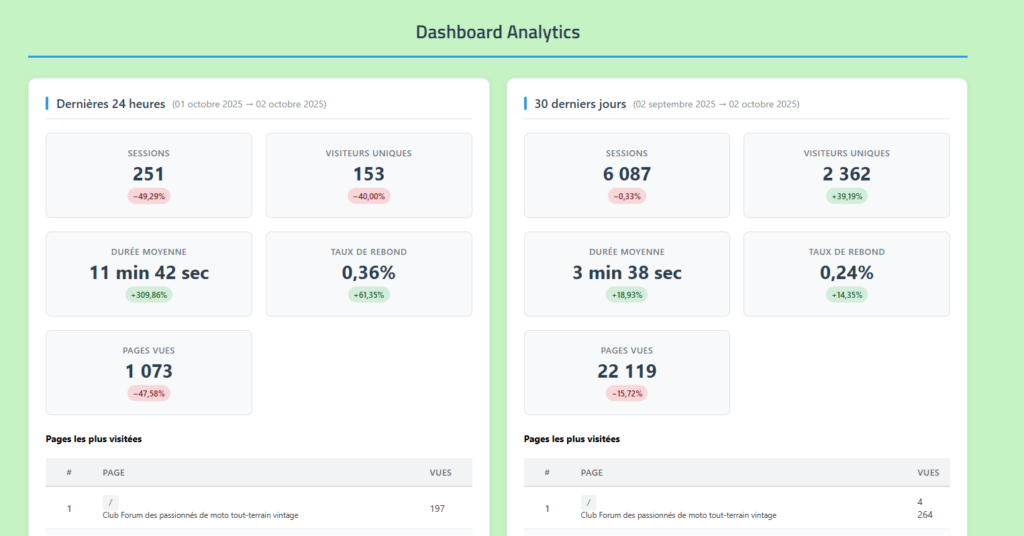Select the 1 073 pages vues value

[x=149, y=371]
